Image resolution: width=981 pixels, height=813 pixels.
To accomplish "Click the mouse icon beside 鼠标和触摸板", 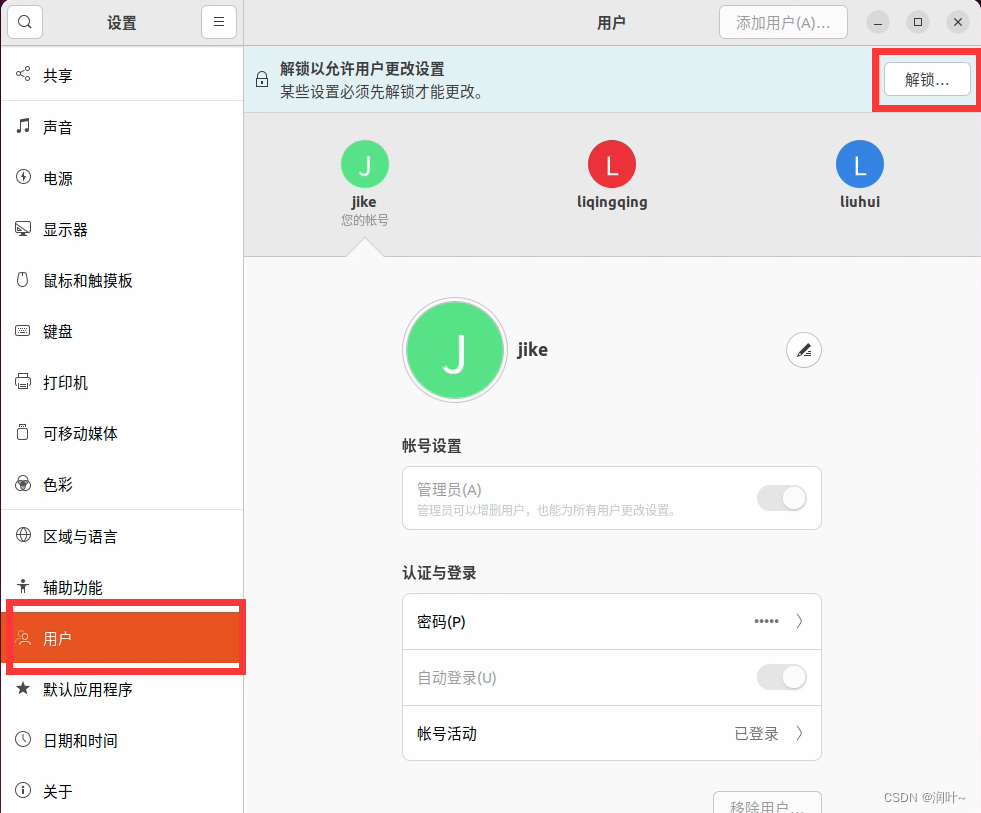I will click(x=23, y=279).
